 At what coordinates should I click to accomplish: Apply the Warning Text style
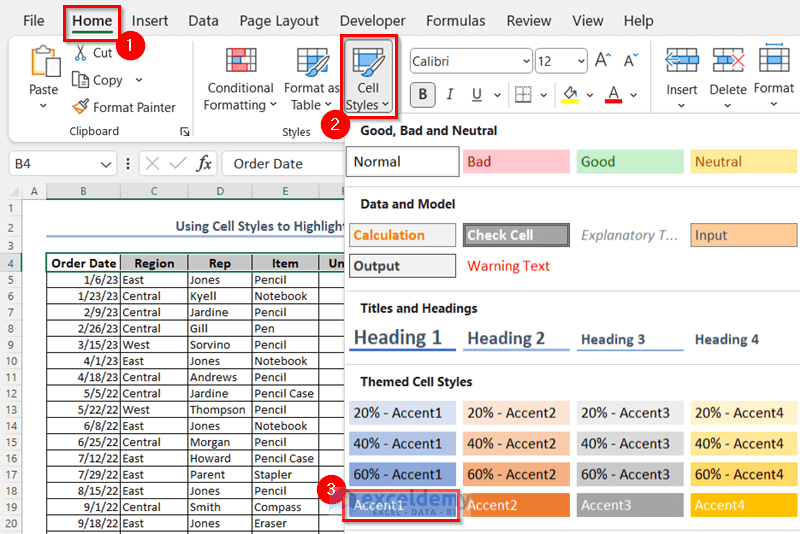coord(508,266)
